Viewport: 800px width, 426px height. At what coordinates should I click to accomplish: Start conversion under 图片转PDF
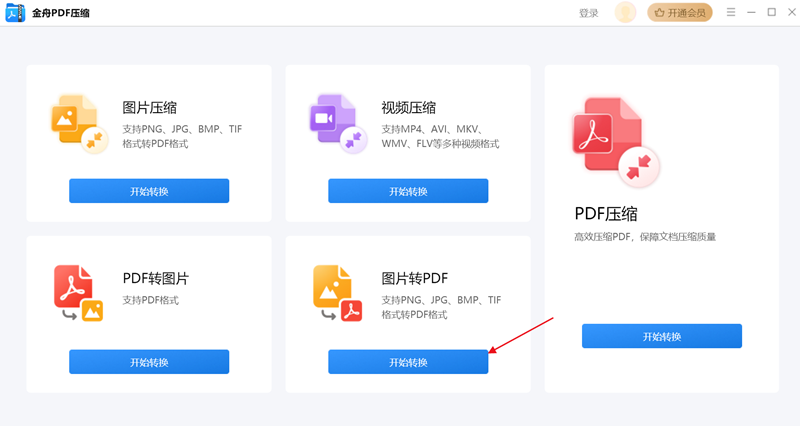(408, 362)
